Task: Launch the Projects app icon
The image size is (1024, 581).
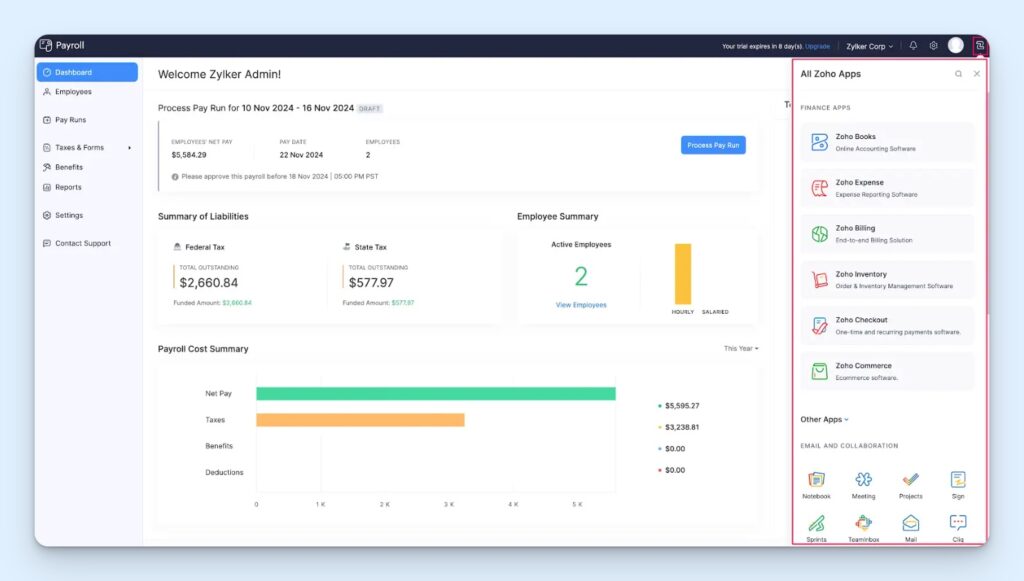Action: pyautogui.click(x=910, y=480)
